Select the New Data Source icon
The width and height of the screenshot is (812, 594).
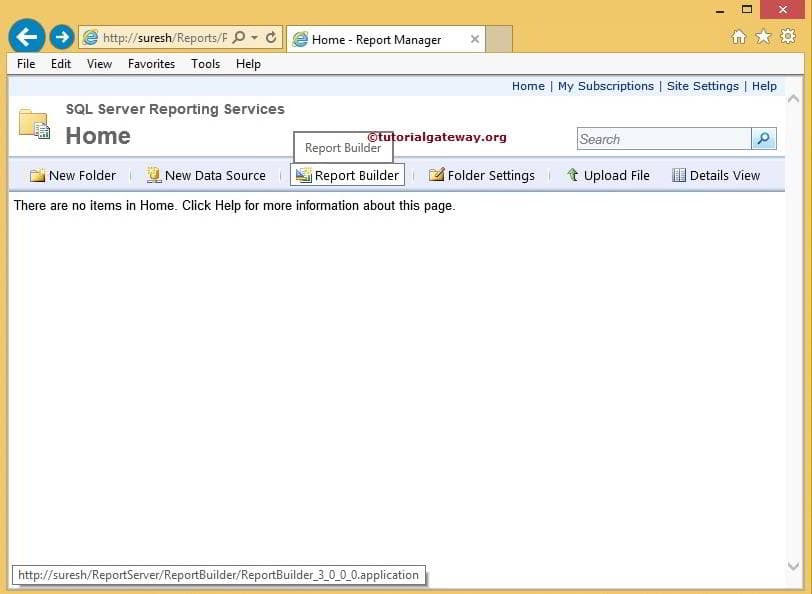tap(153, 175)
